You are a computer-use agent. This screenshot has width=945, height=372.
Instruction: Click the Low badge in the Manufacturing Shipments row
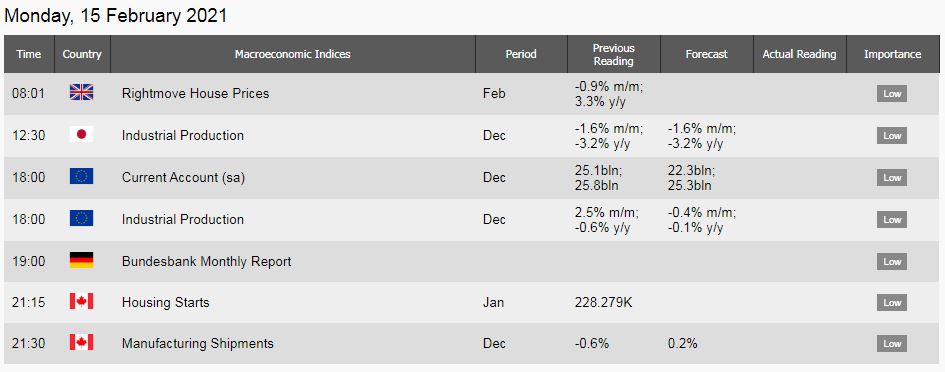[x=892, y=344]
